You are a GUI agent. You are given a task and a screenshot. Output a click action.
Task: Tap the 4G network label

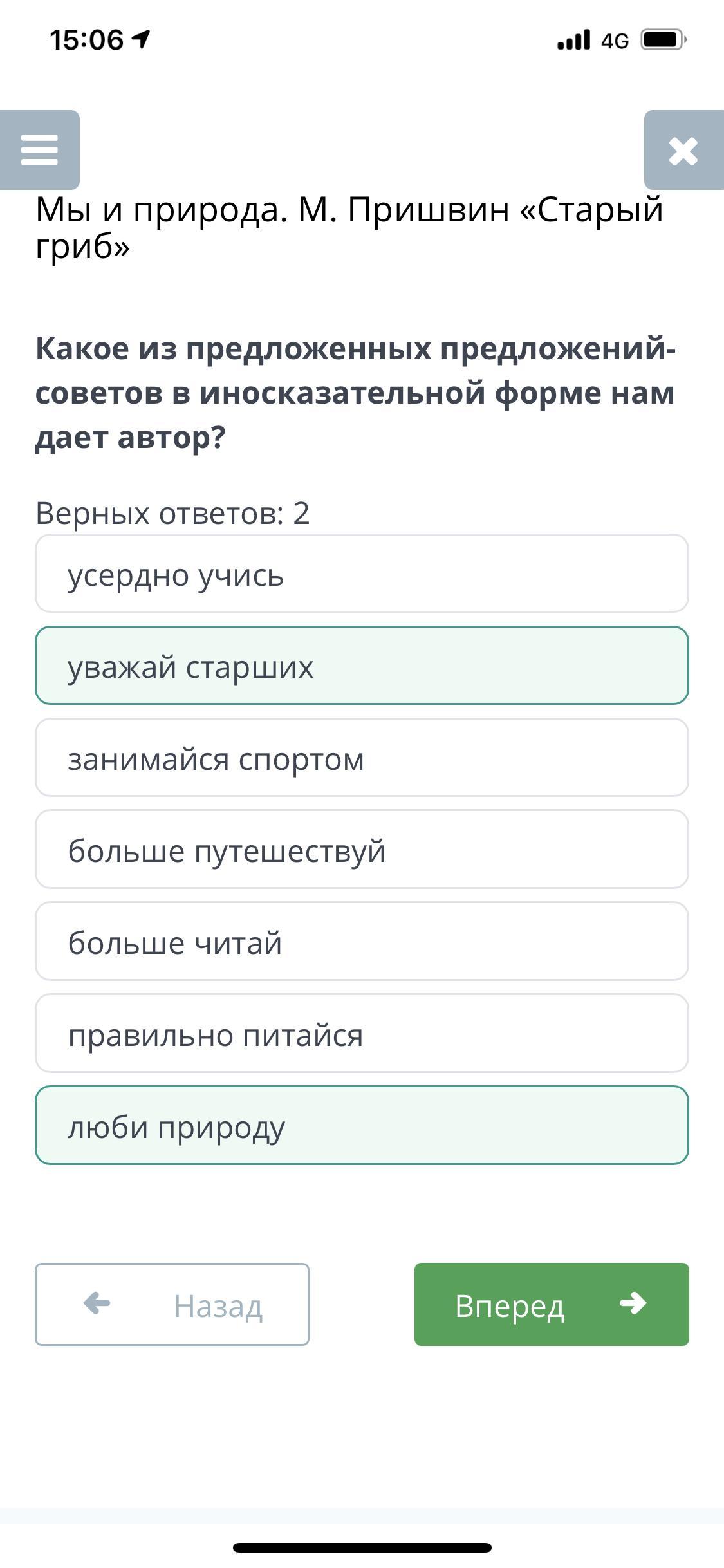pos(615,41)
